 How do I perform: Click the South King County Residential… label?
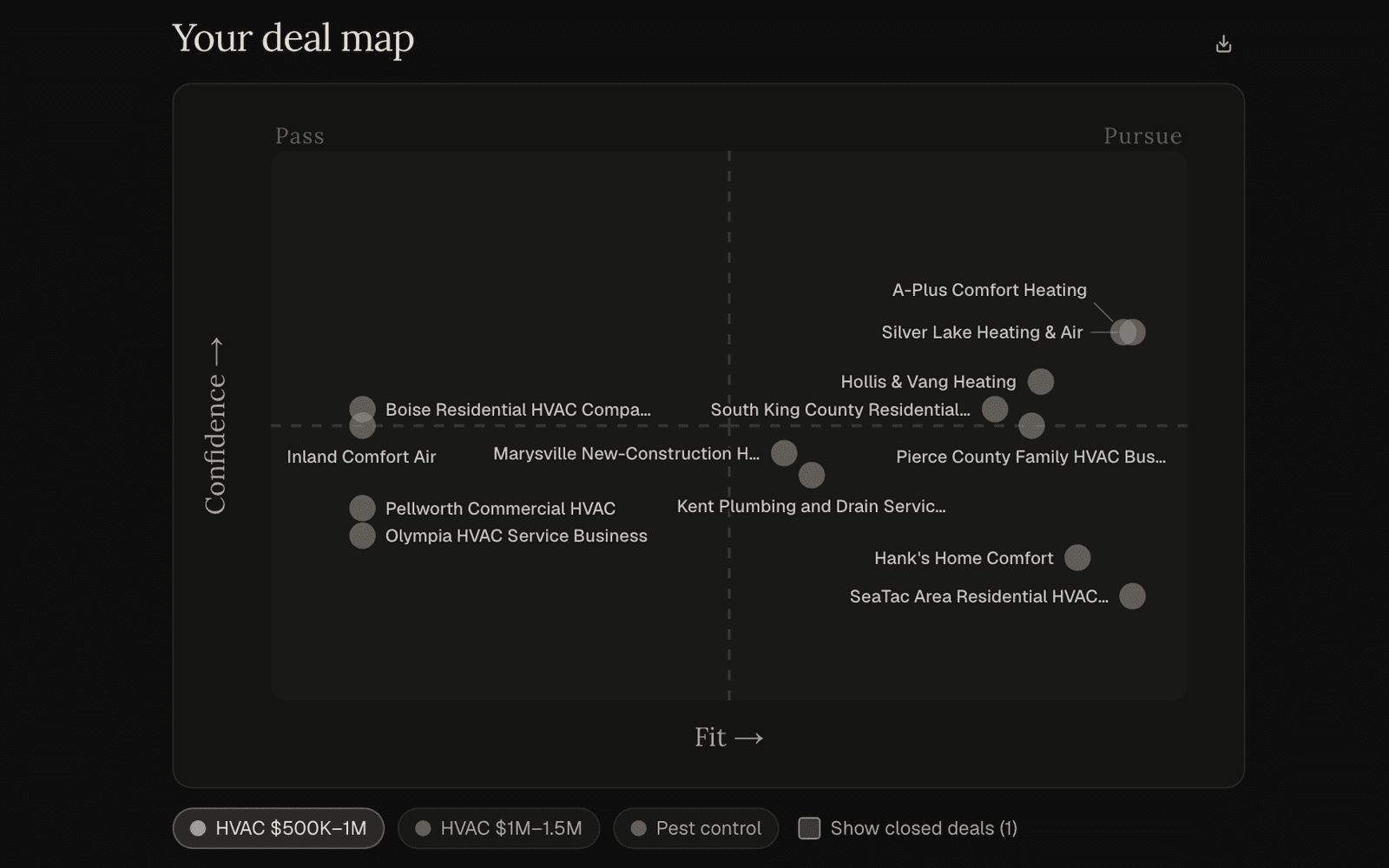coord(840,410)
